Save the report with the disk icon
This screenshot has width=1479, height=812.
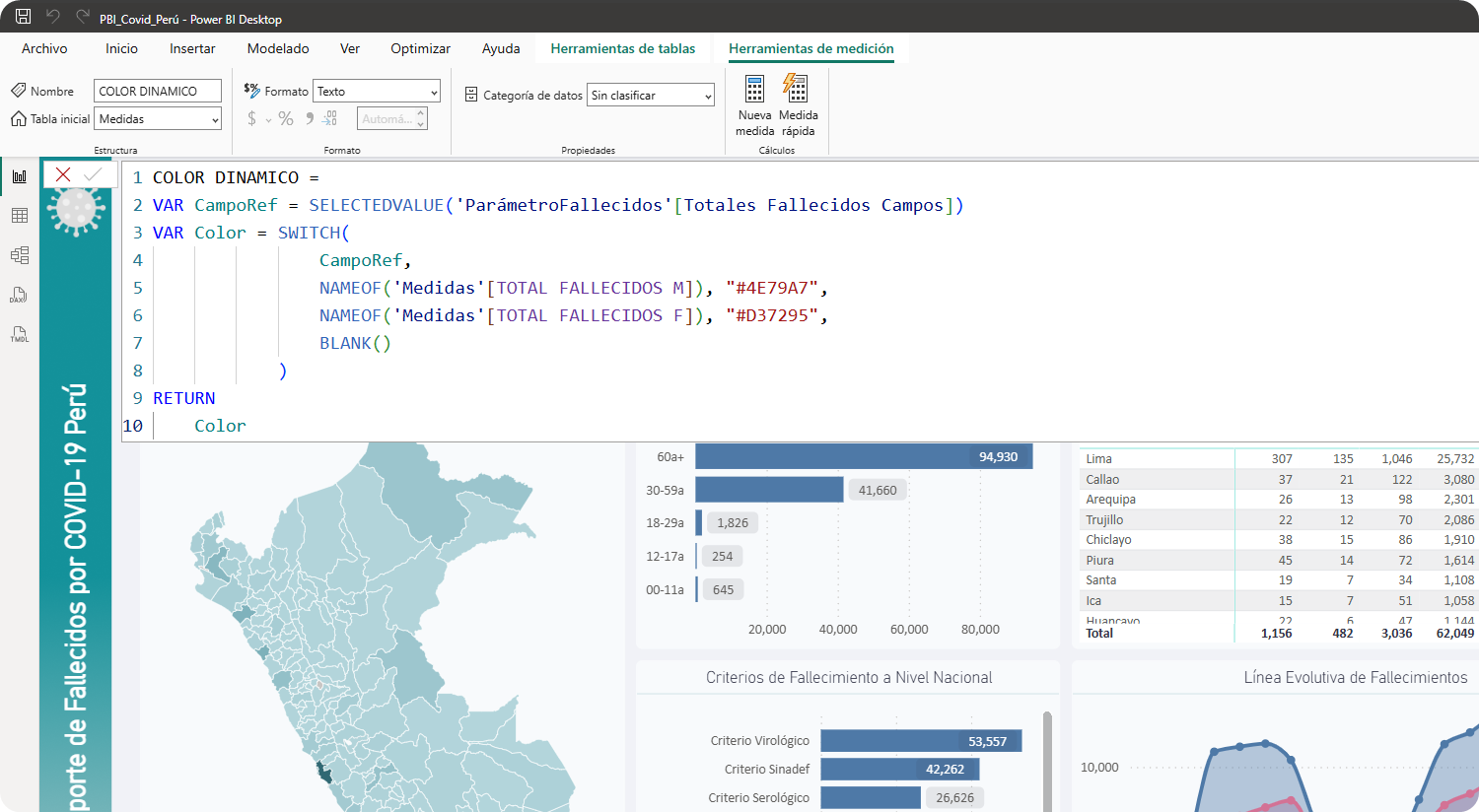click(x=23, y=17)
